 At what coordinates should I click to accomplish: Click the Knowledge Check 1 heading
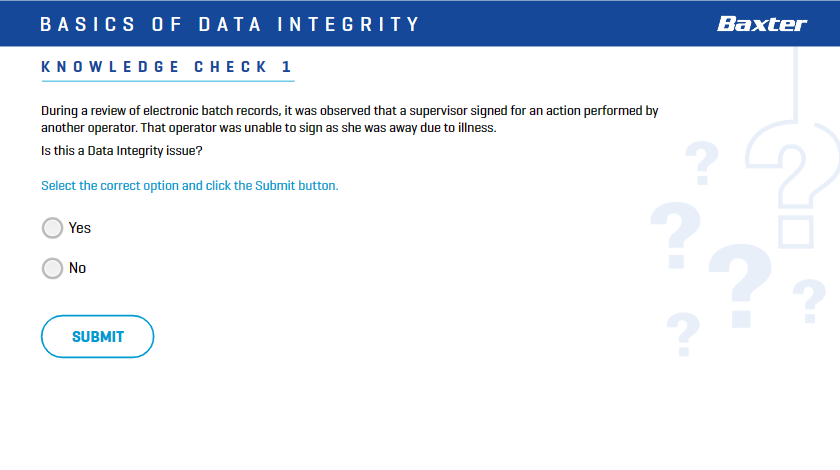167,67
